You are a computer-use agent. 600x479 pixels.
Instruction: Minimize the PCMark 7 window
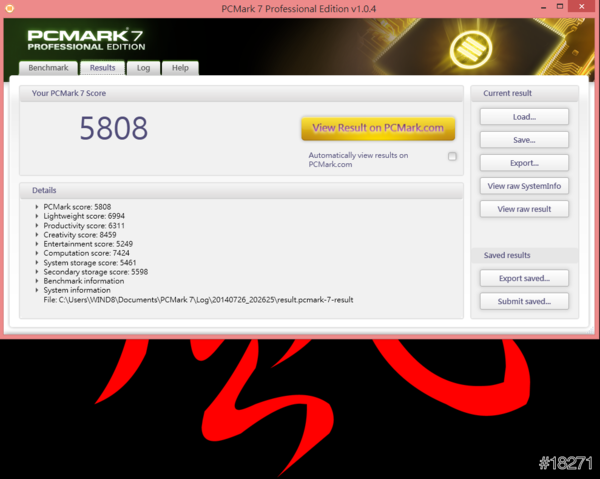(543, 8)
